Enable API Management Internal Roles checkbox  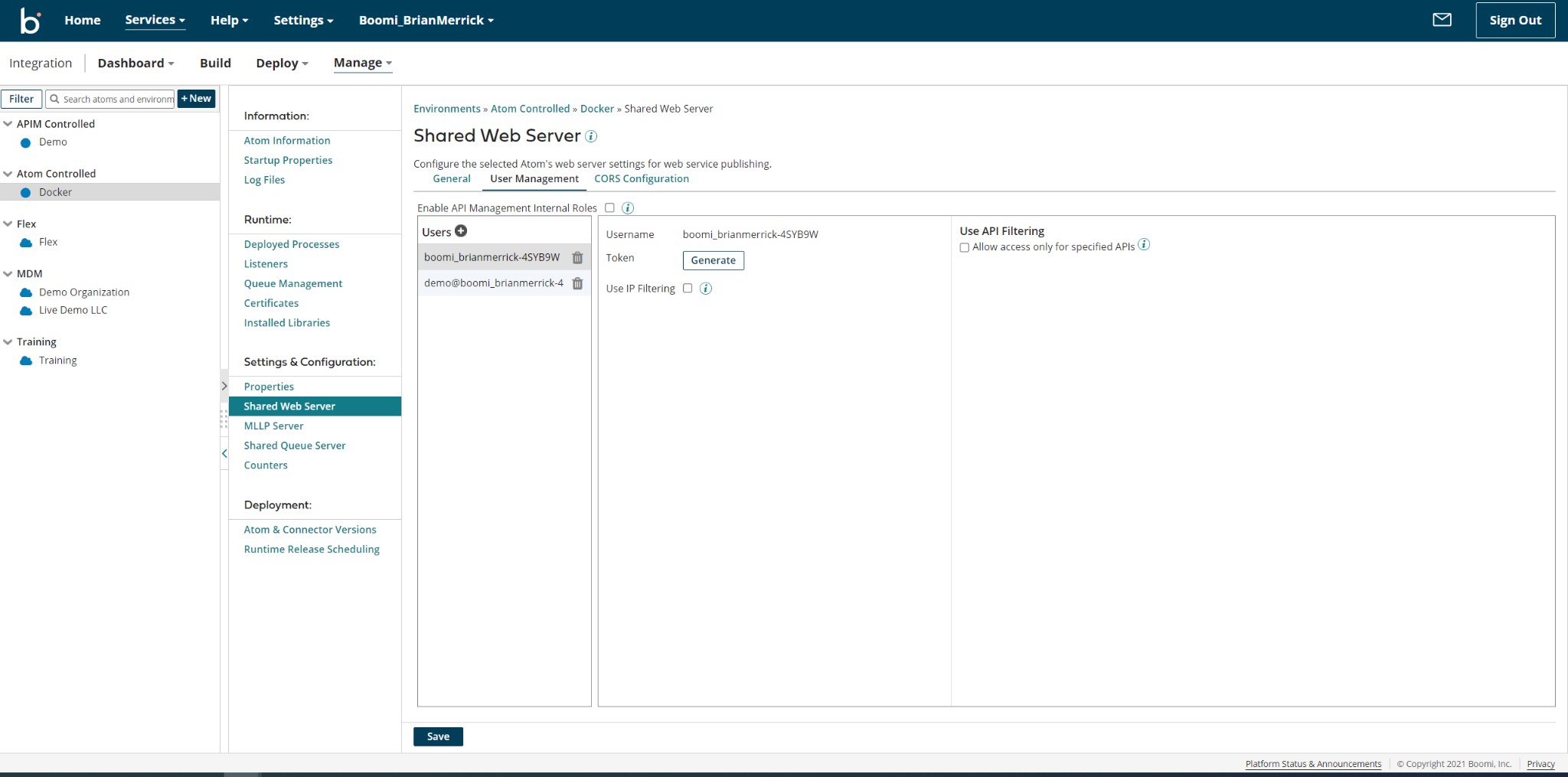tap(609, 208)
